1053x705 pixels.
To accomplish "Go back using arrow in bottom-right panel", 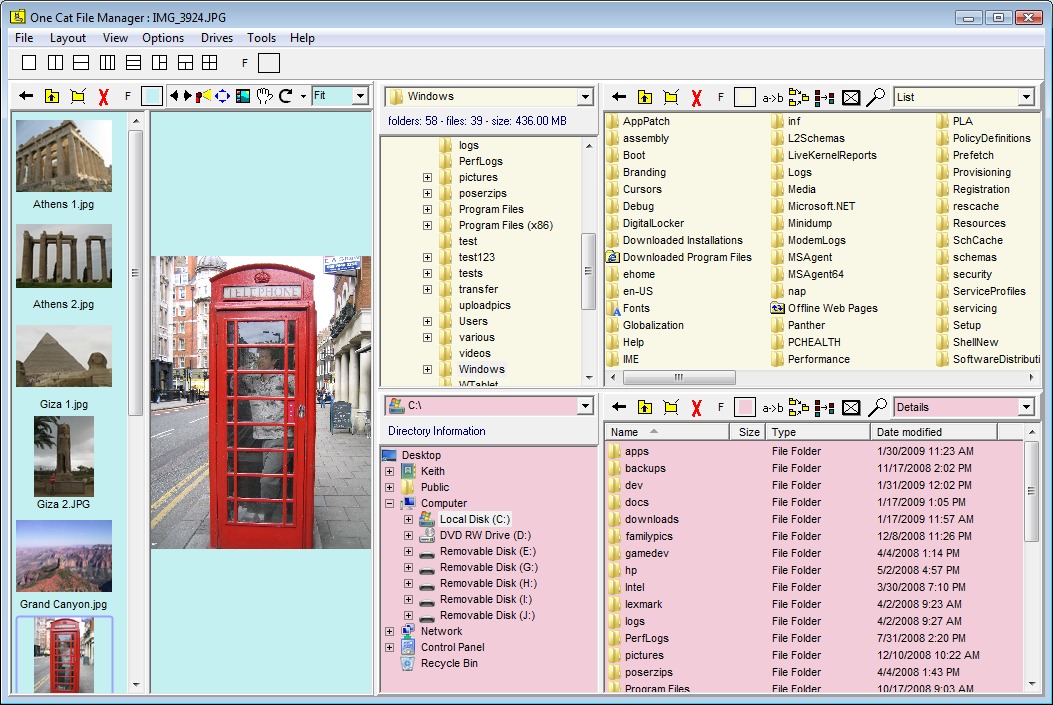I will (619, 407).
